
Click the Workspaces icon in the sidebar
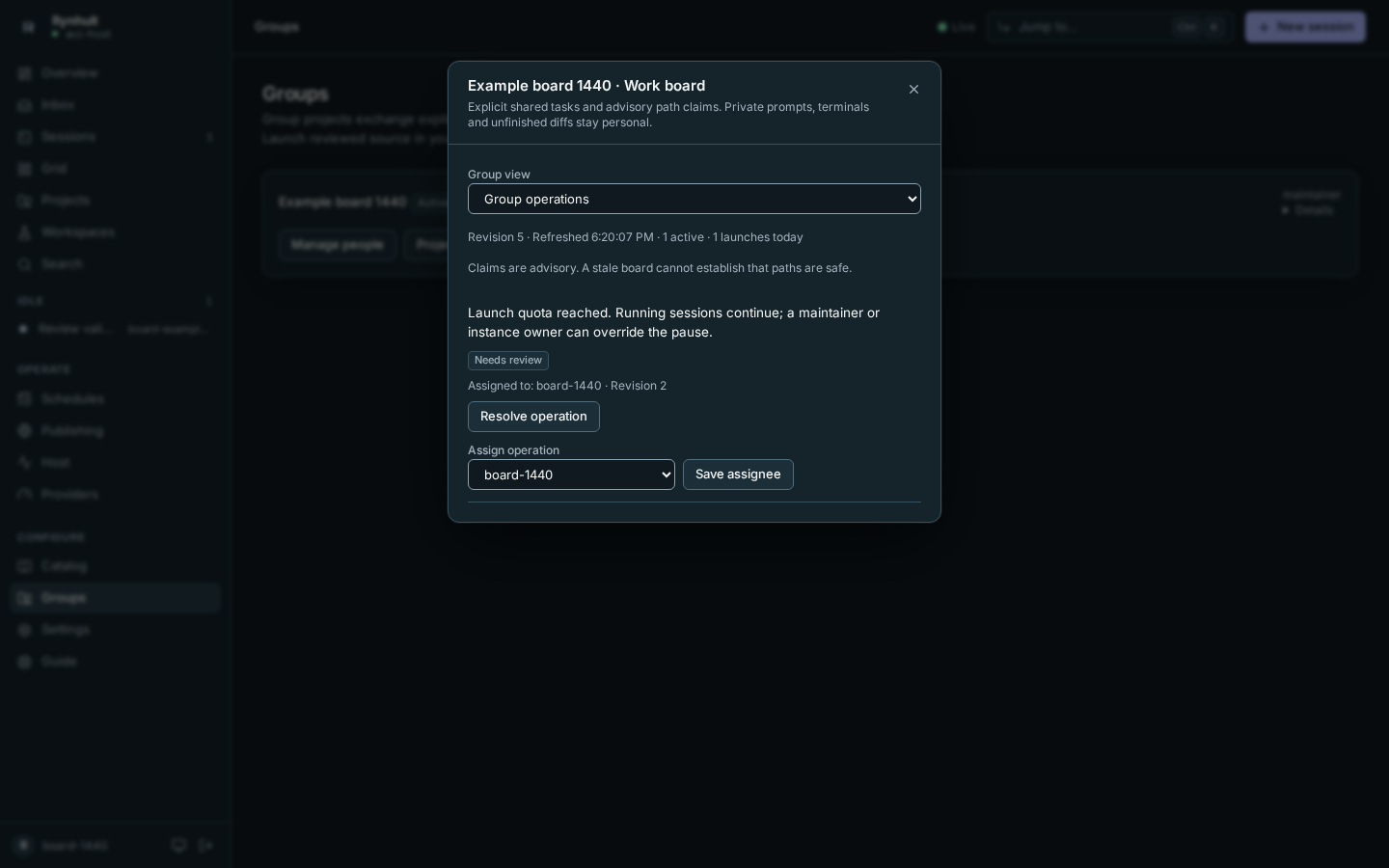(25, 232)
